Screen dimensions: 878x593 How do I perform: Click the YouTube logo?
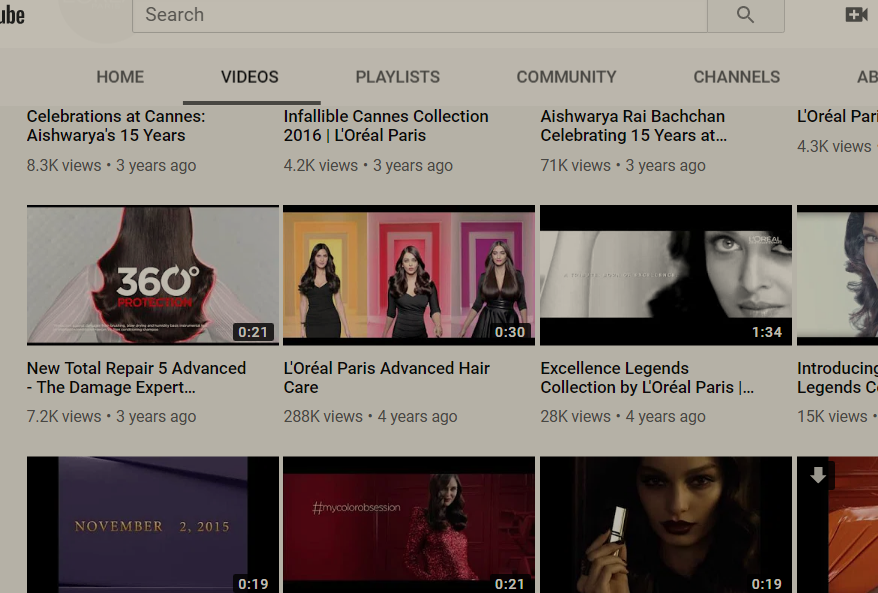click(x=12, y=15)
